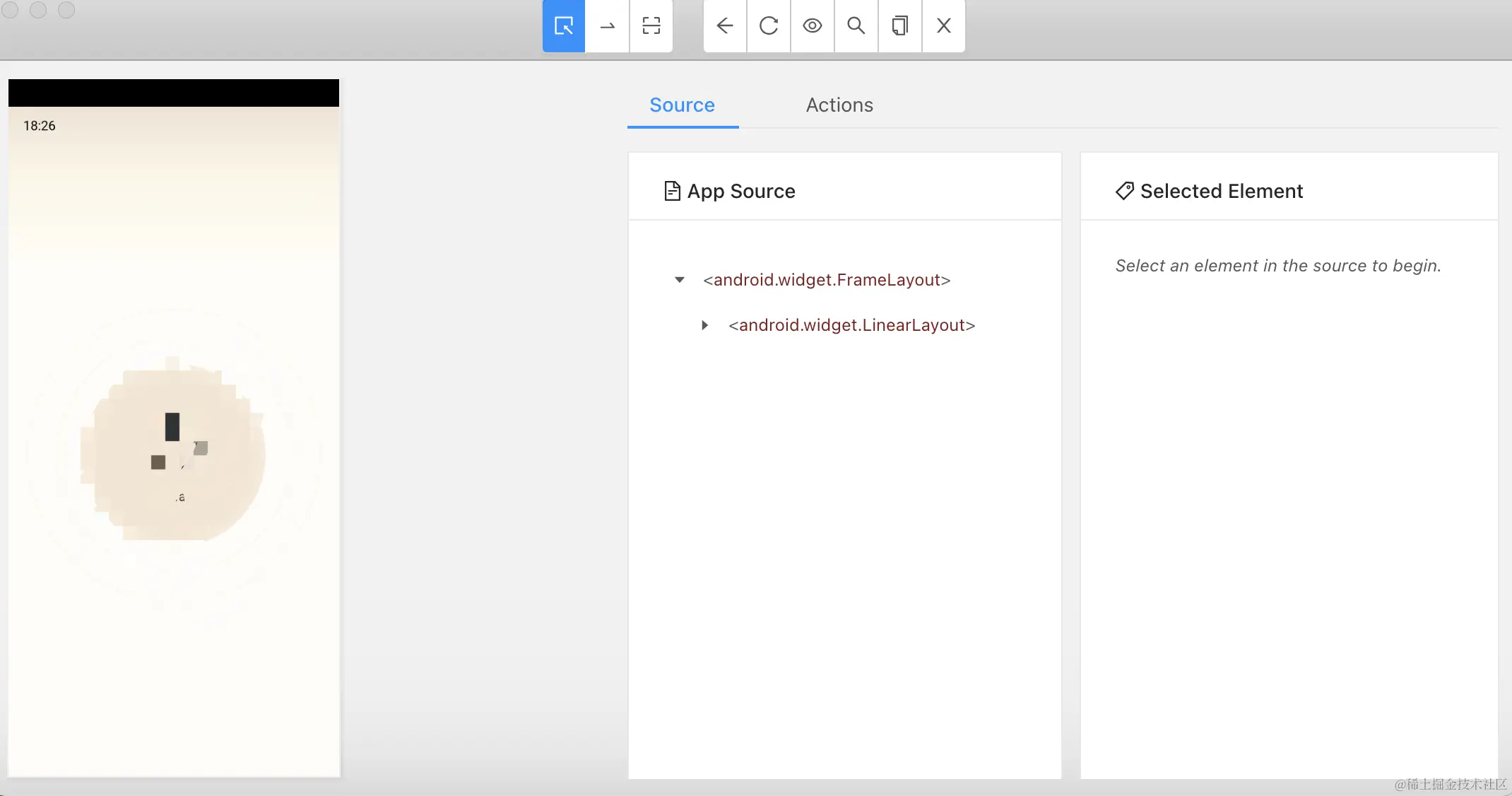Click the black bar atop device preview
The height and width of the screenshot is (796, 1512).
[174, 93]
